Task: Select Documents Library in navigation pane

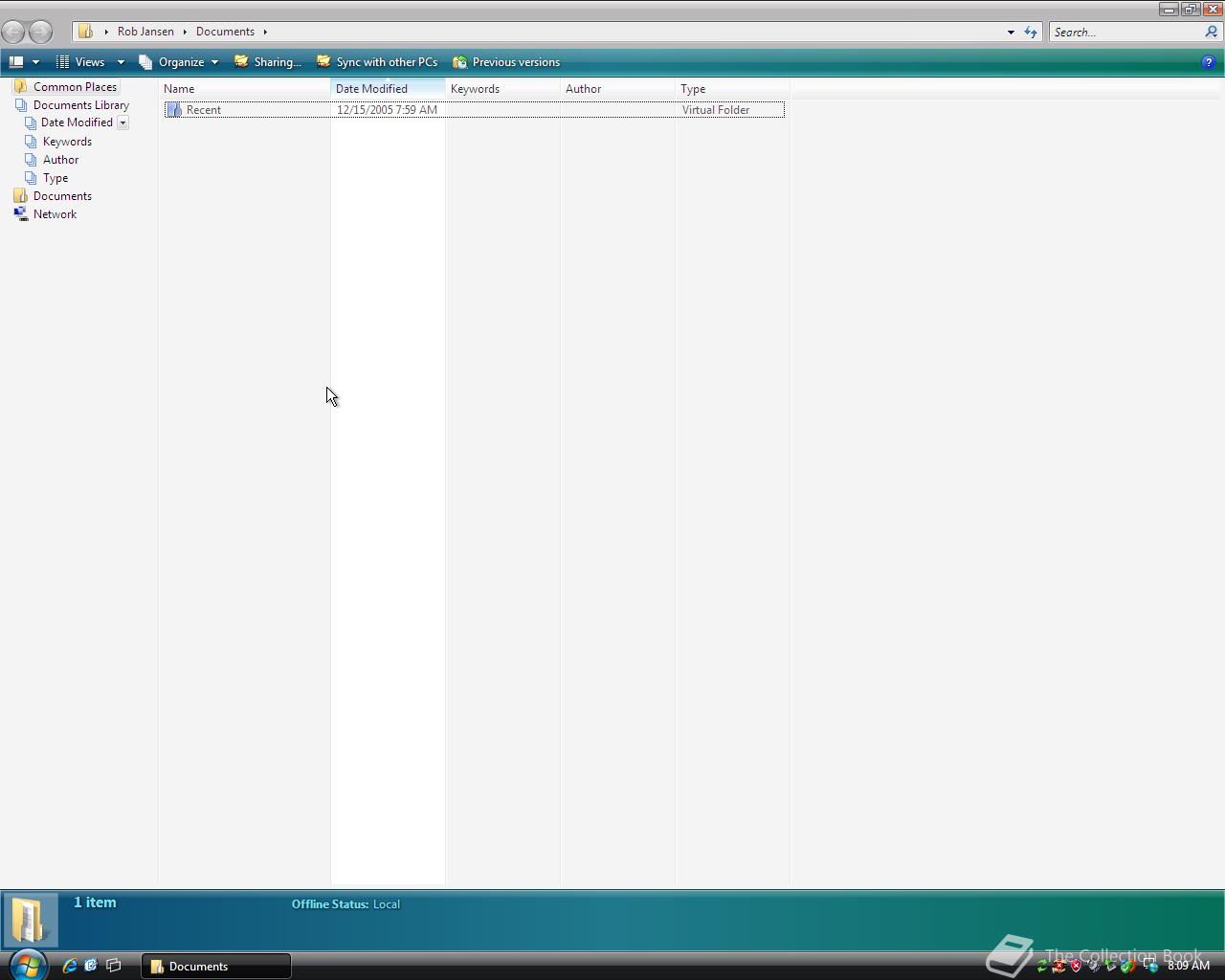Action: tap(81, 105)
